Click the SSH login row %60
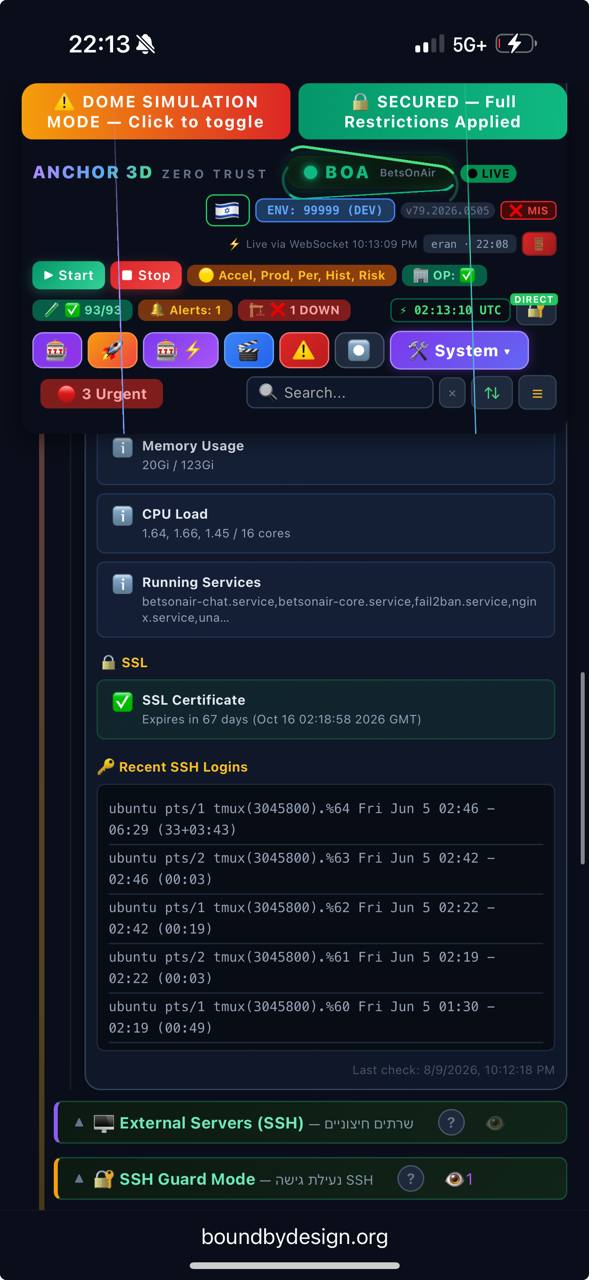The width and height of the screenshot is (589, 1280). click(x=326, y=1018)
